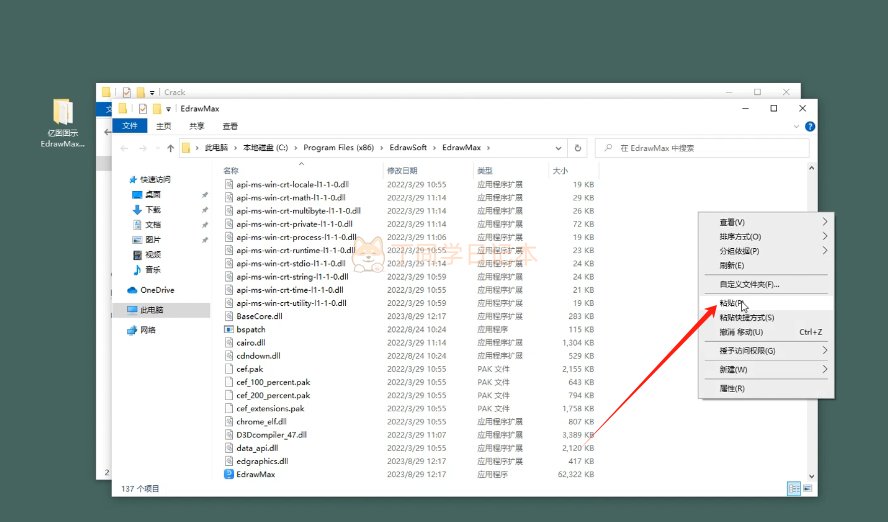This screenshot has width=888, height=522.
Task: Open the address bar history dropdown arrow
Action: tap(556, 148)
